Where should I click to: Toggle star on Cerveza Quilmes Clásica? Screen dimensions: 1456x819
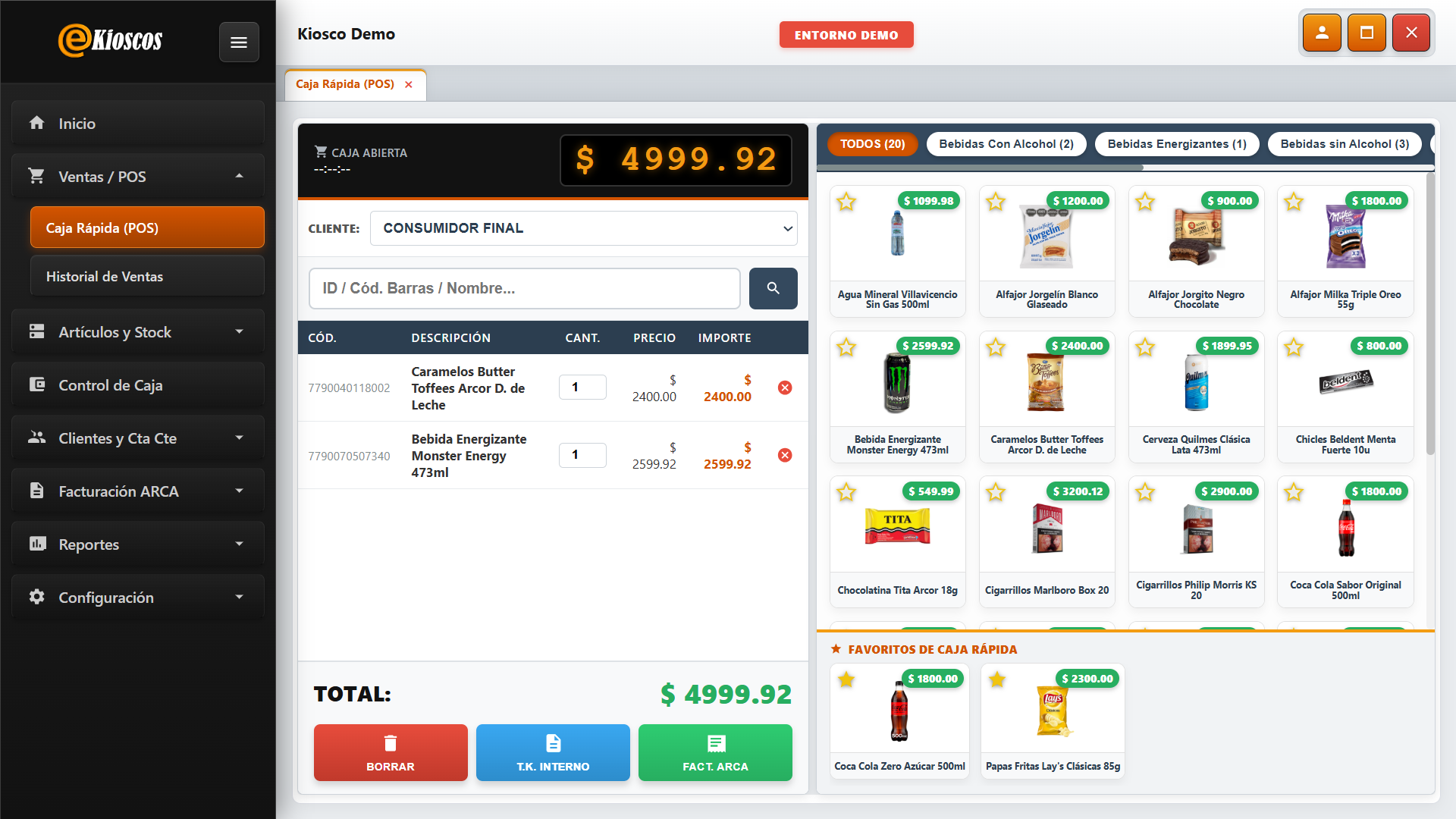click(x=1145, y=347)
